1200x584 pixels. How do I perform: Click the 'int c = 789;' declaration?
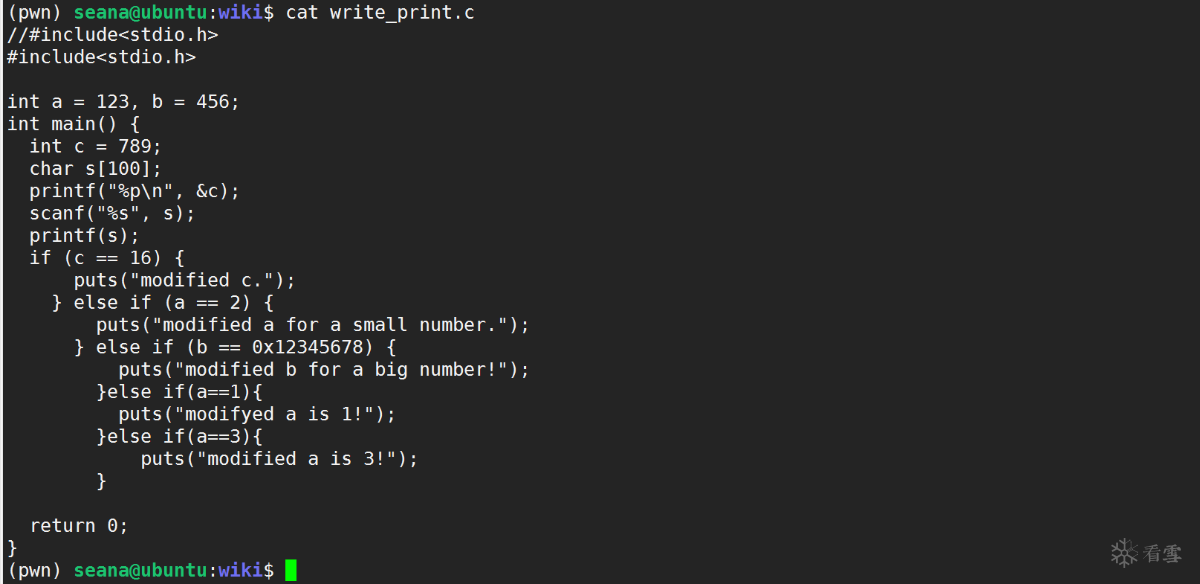pos(95,146)
